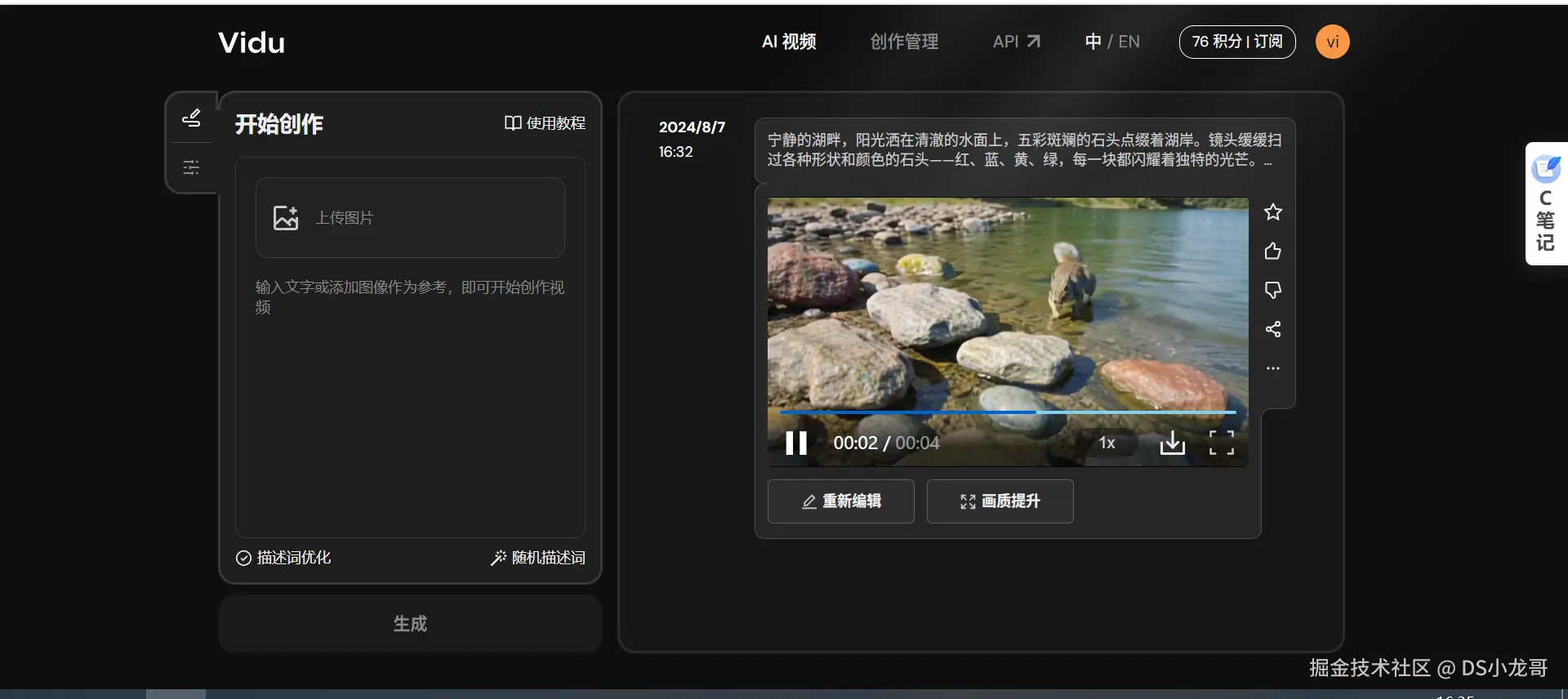The width and height of the screenshot is (1568, 699).
Task: Click 画质提升 upscale quality button
Action: pos(1000,501)
